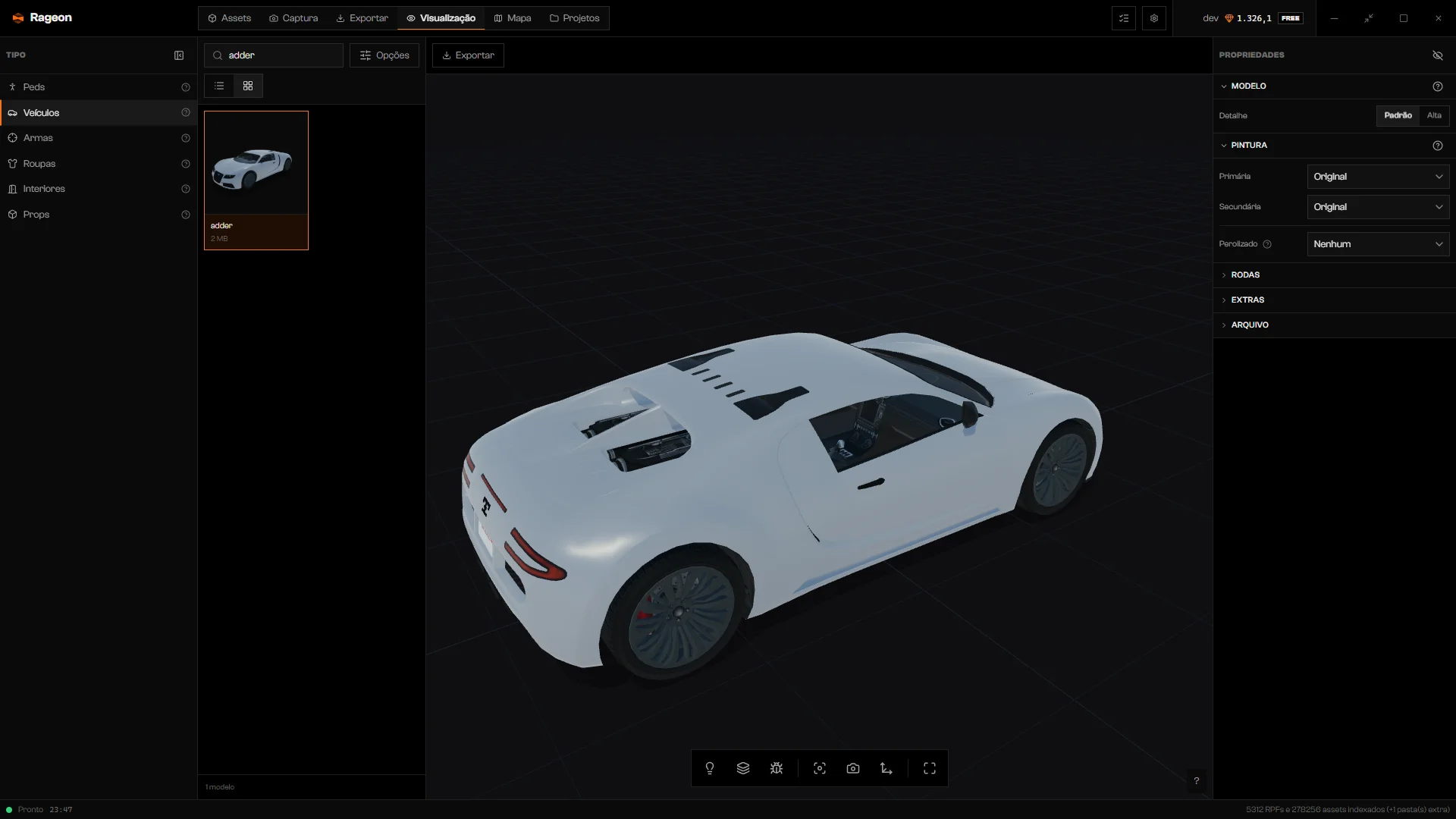Switch to the Assets tab
Image resolution: width=1456 pixels, height=819 pixels.
(230, 18)
